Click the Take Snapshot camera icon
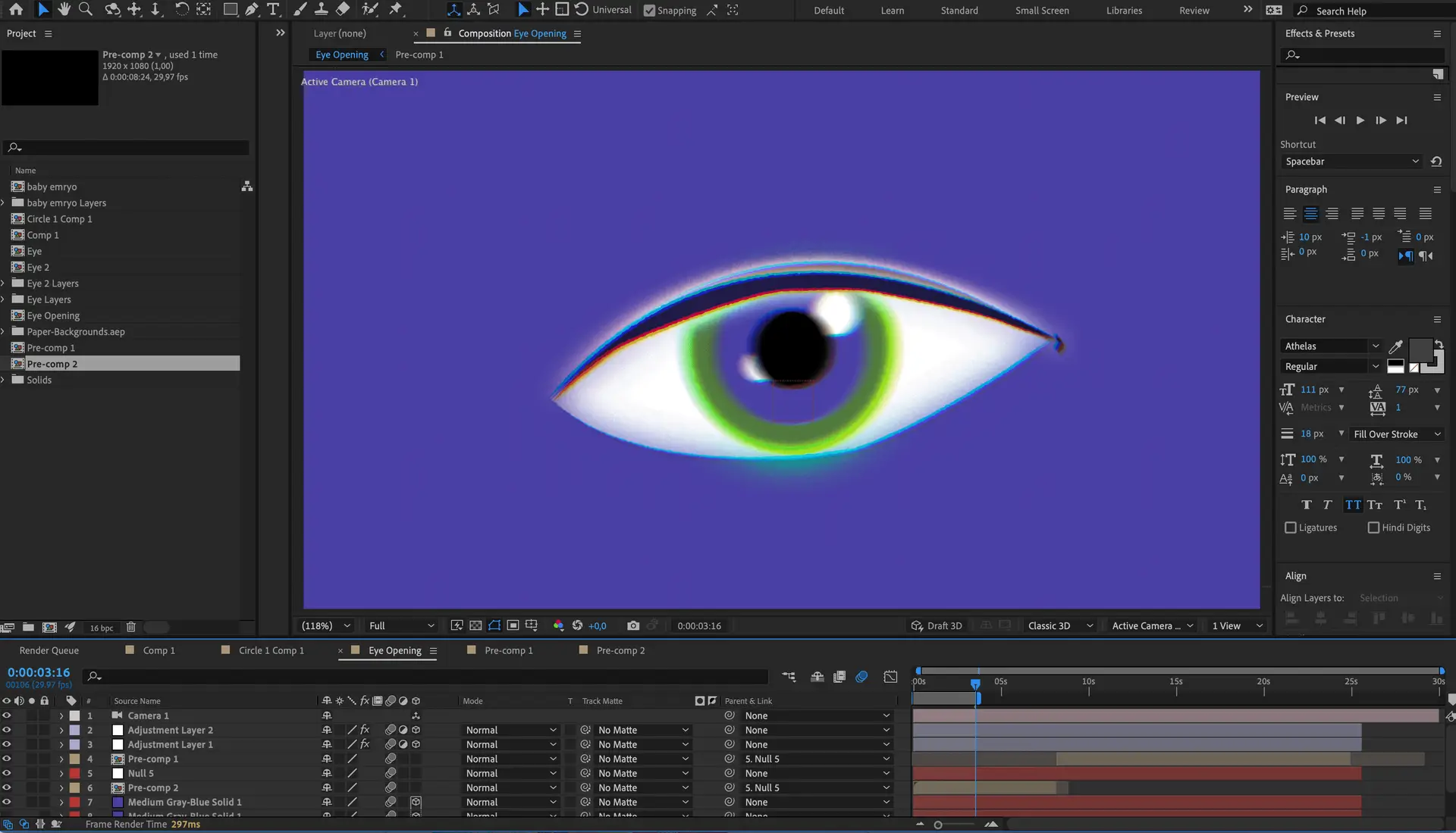This screenshot has width=1456, height=833. coord(633,625)
